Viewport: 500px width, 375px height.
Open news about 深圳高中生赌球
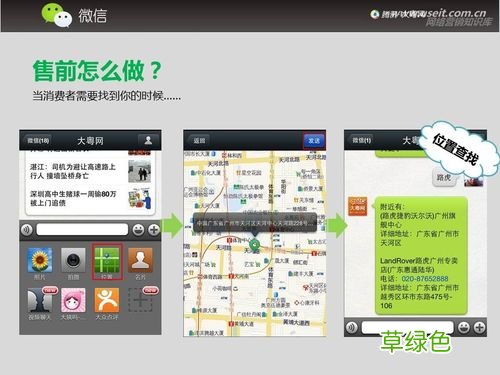[73, 198]
